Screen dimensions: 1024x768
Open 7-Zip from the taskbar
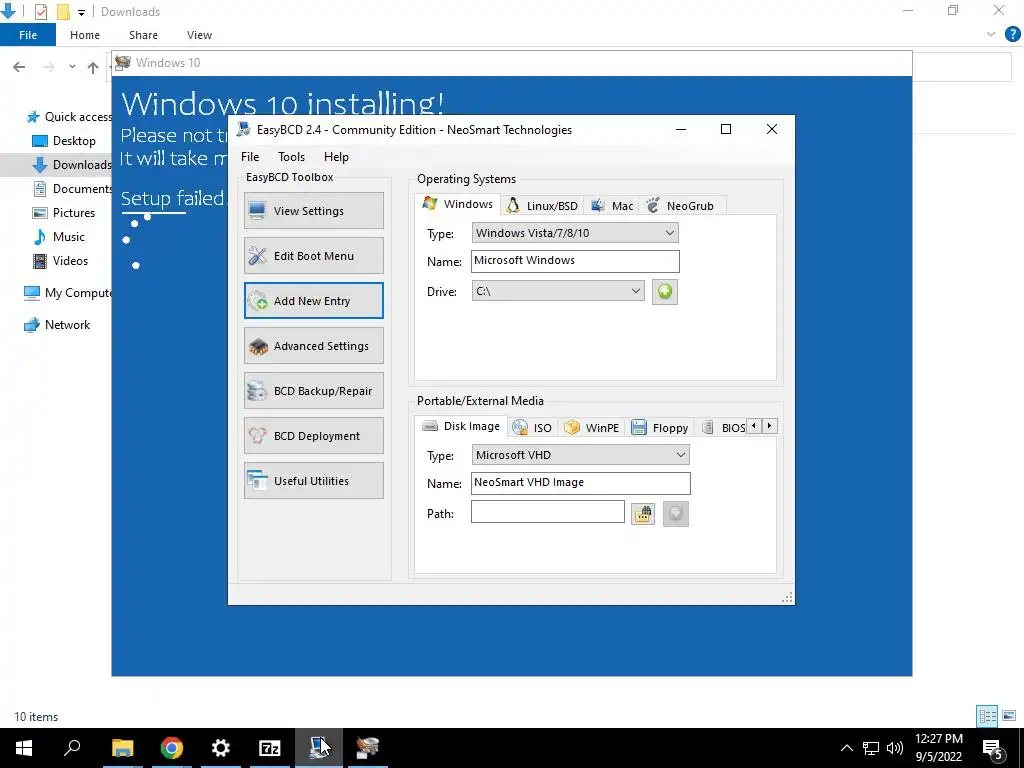pyautogui.click(x=270, y=748)
